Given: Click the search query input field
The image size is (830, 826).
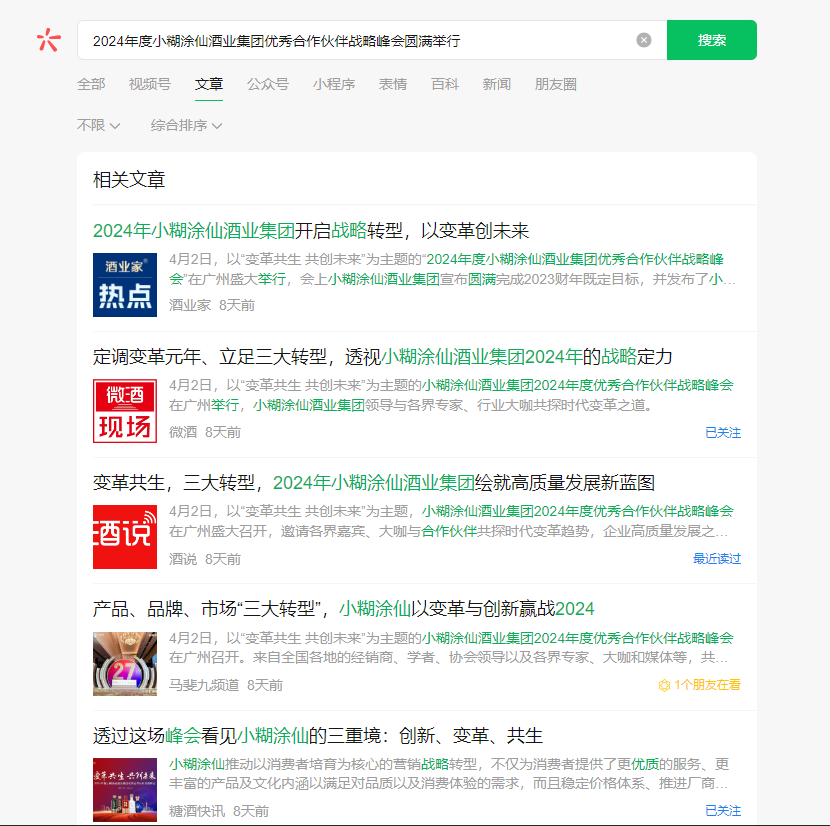Looking at the screenshot, I should click(x=360, y=40).
